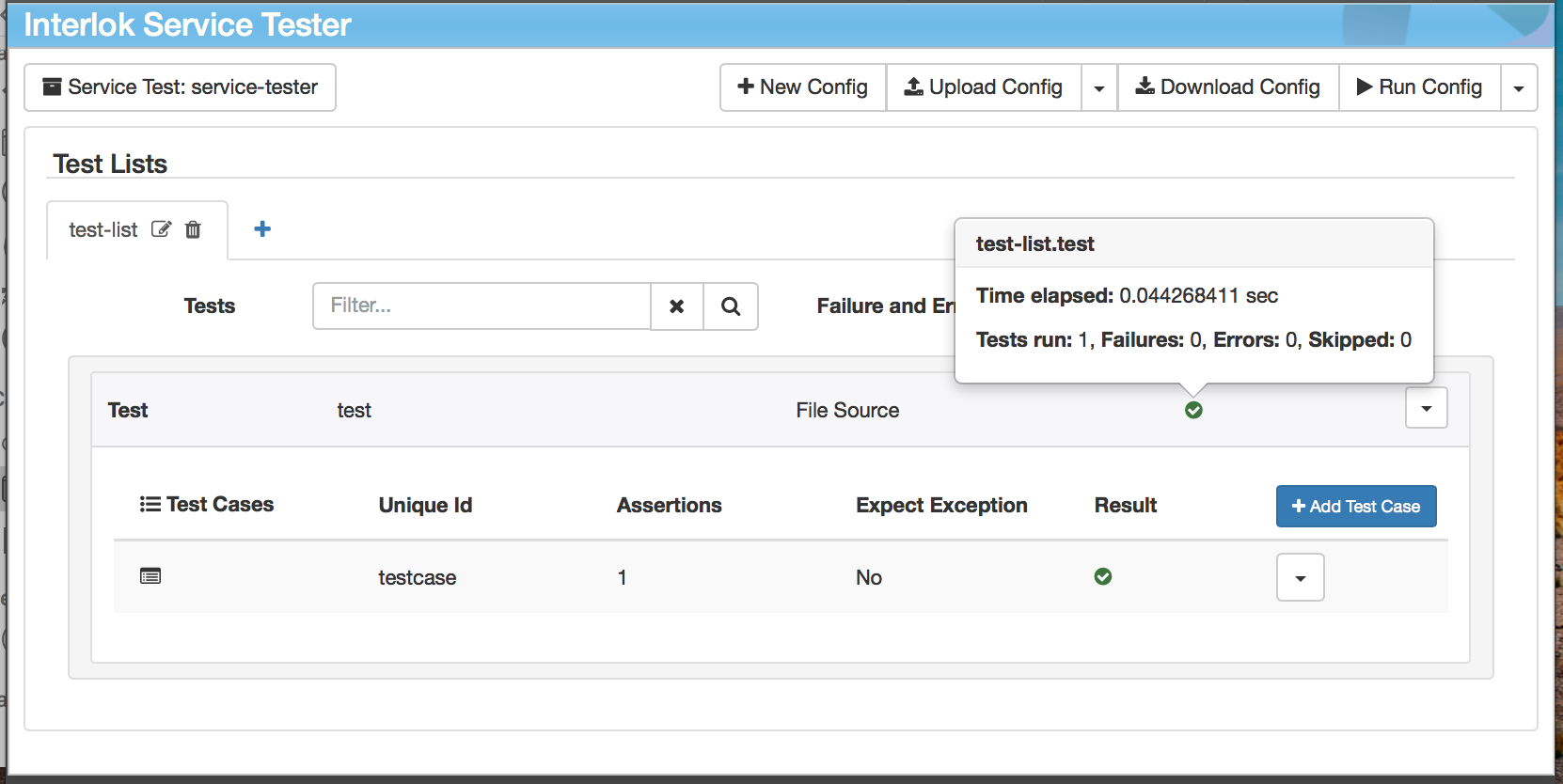The image size is (1563, 784).
Task: Delete test-list using trash icon
Action: point(193,229)
